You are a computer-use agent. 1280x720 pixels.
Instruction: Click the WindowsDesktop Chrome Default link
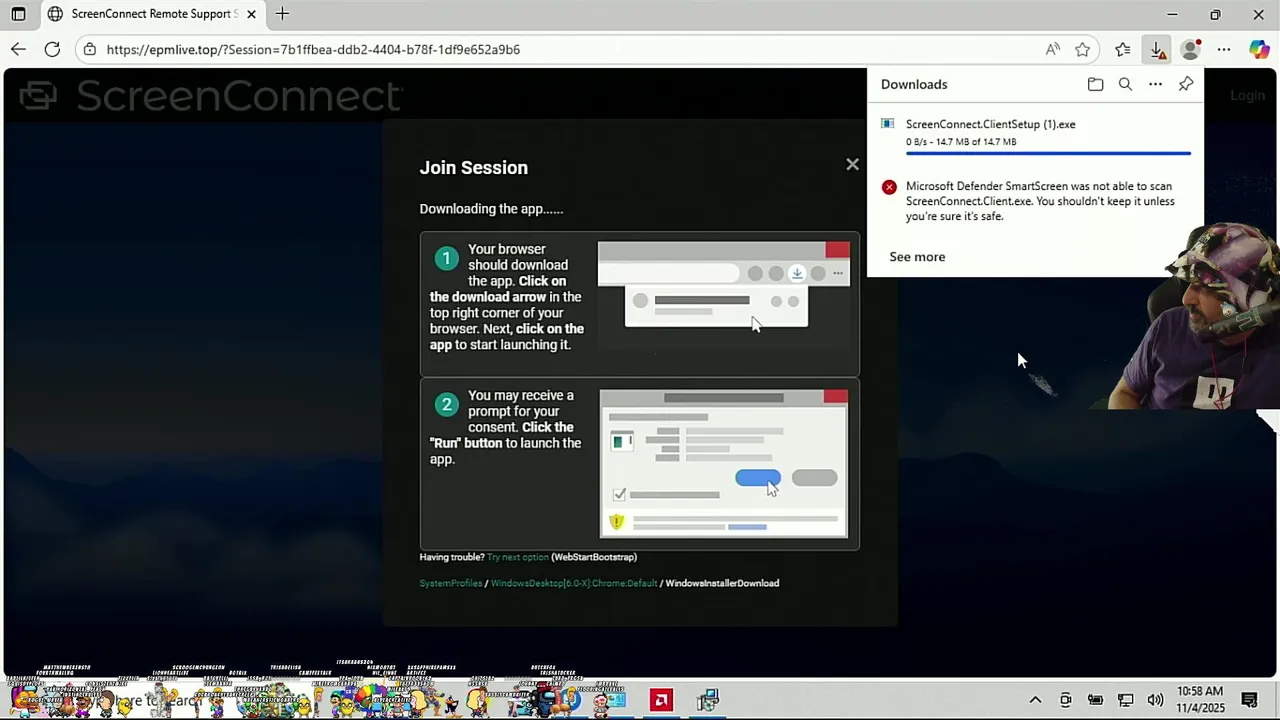[574, 583]
